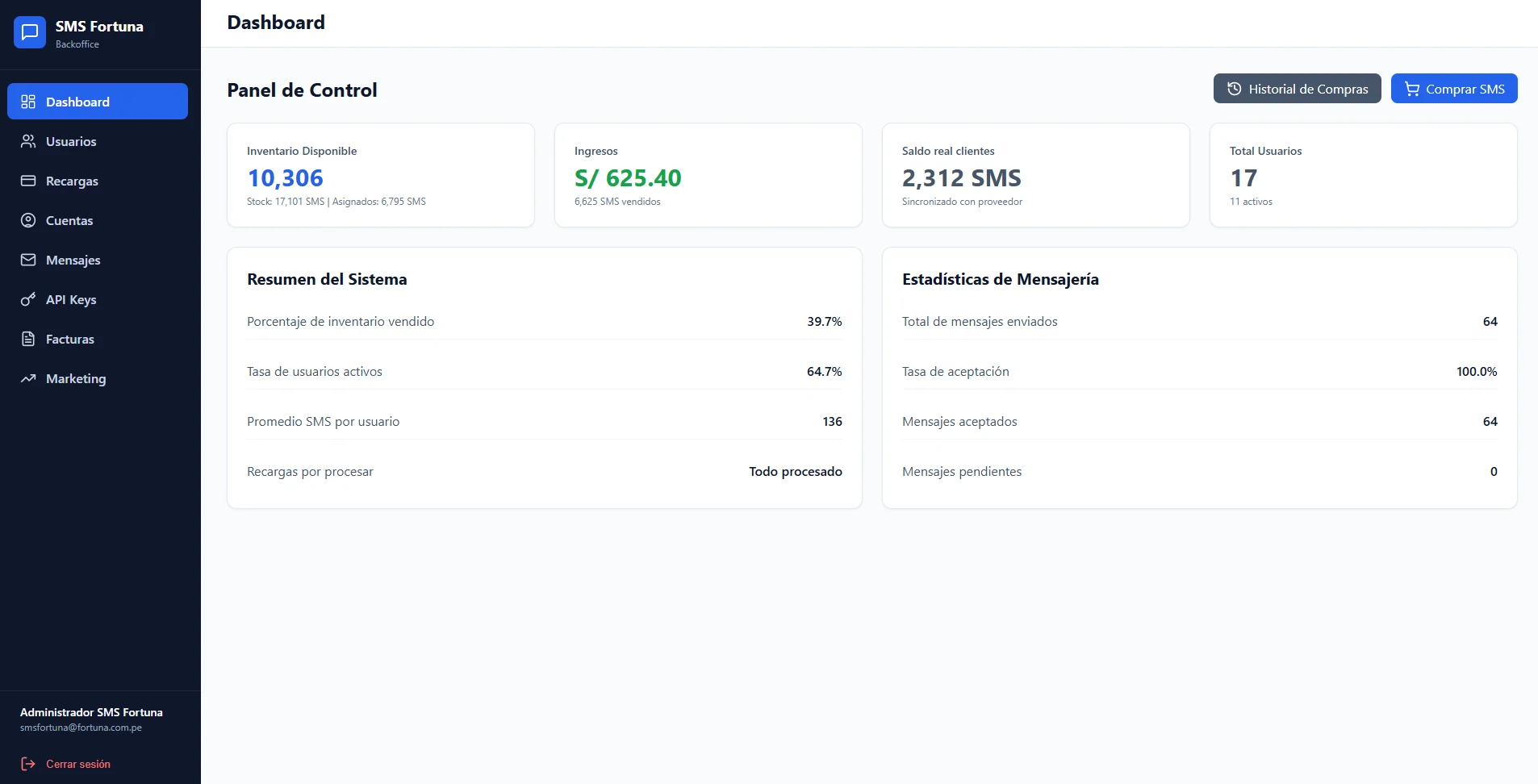Navigate to Cuentas
Viewport: 1538px width, 784px height.
pyautogui.click(x=98, y=220)
